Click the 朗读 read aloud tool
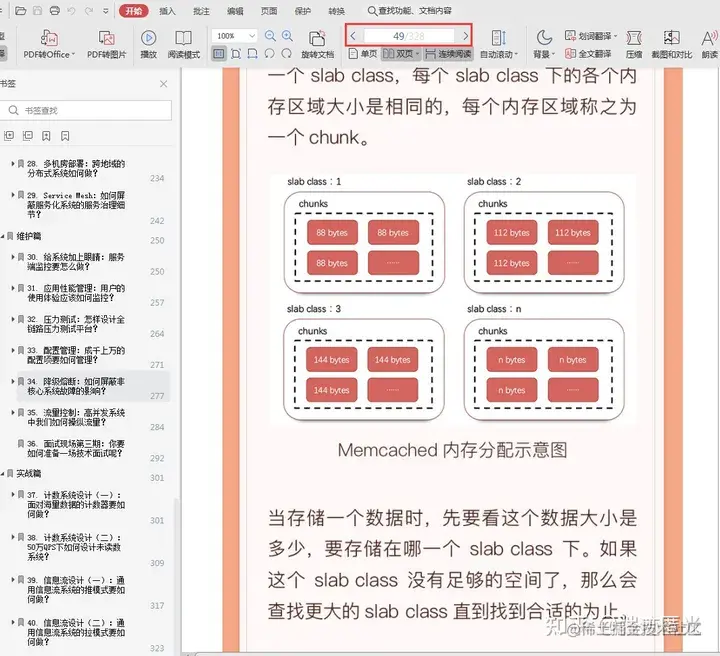 [x=709, y=44]
